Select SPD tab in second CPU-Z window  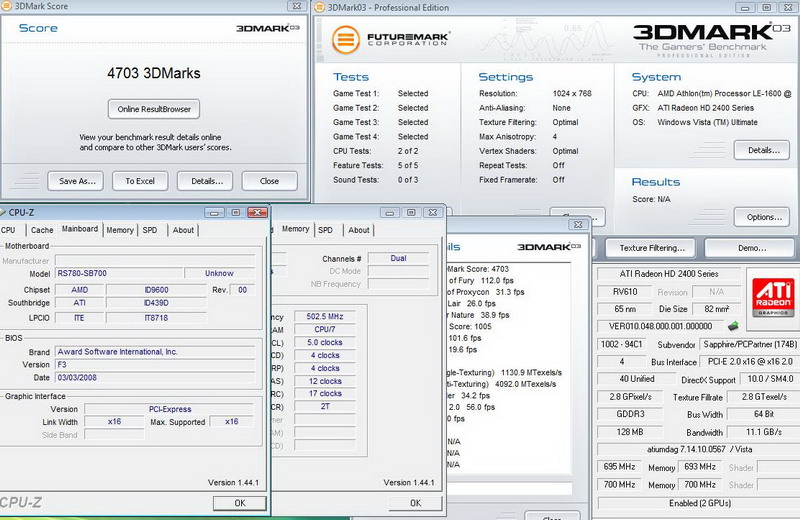pyautogui.click(x=326, y=230)
